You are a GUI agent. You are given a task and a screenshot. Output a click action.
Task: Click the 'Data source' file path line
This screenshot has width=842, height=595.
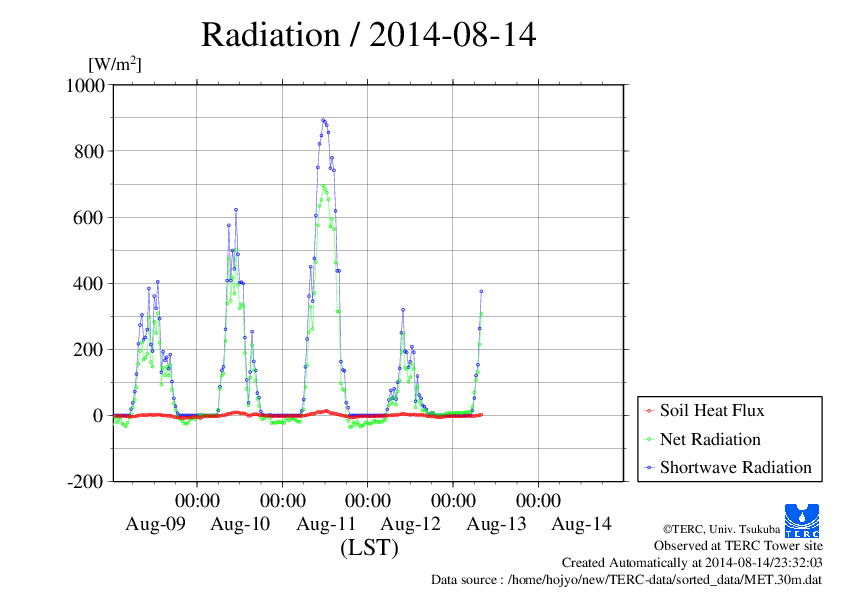pos(626,580)
